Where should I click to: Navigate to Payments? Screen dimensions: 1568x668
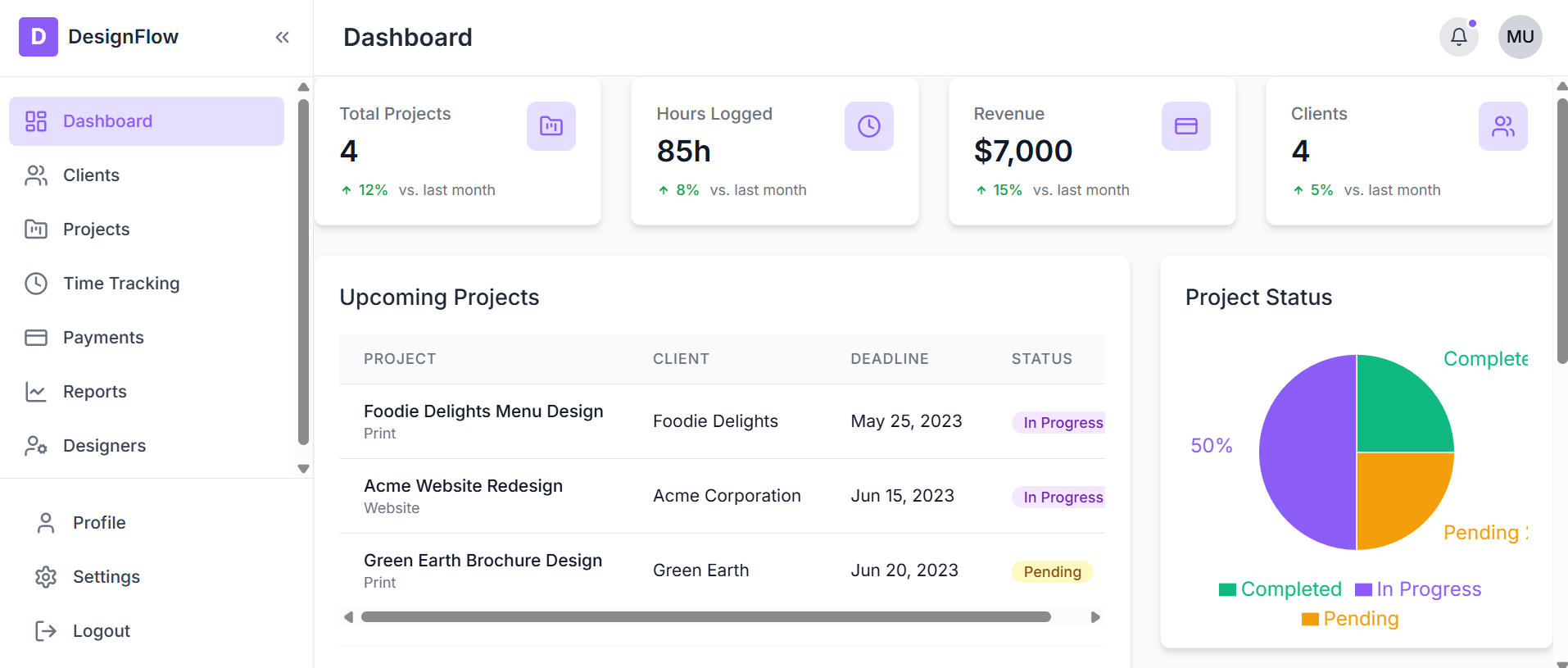[147, 338]
